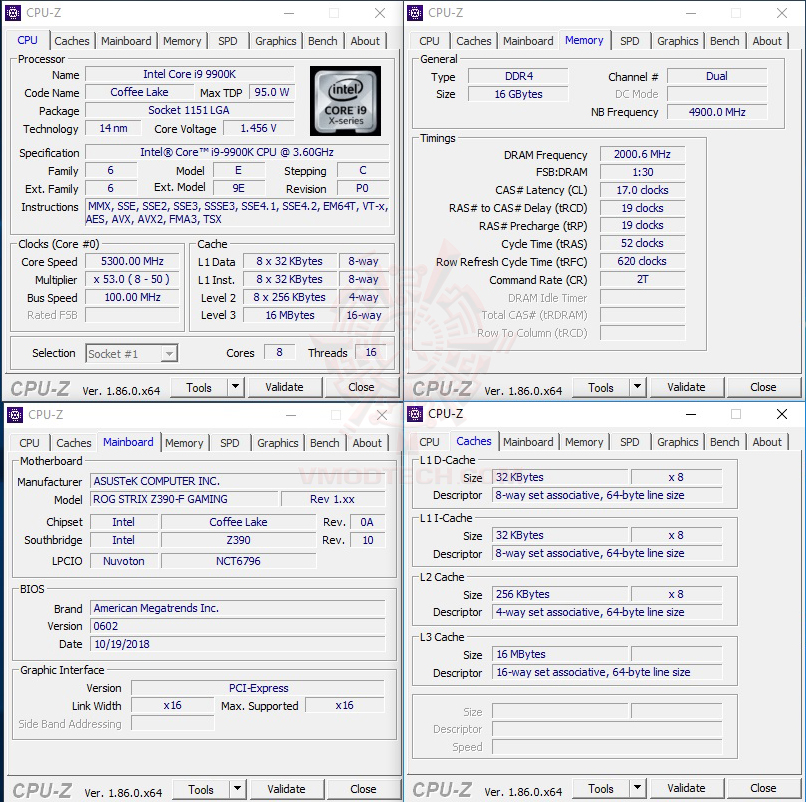Click the CPU-Z icon on the Caches window title bar
The image size is (806, 802).
(x=414, y=414)
